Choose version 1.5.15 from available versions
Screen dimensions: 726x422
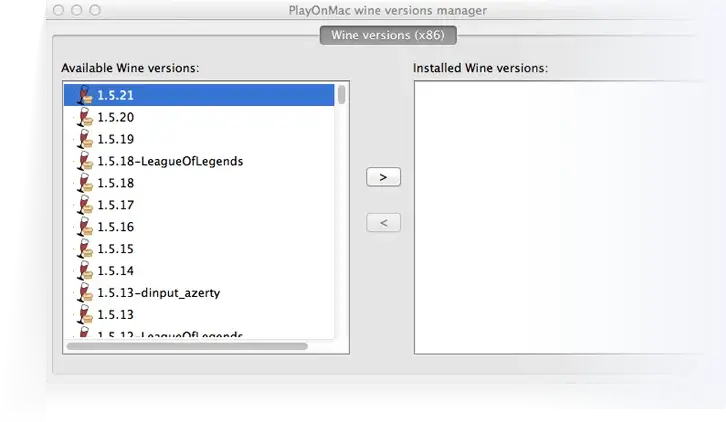point(115,249)
